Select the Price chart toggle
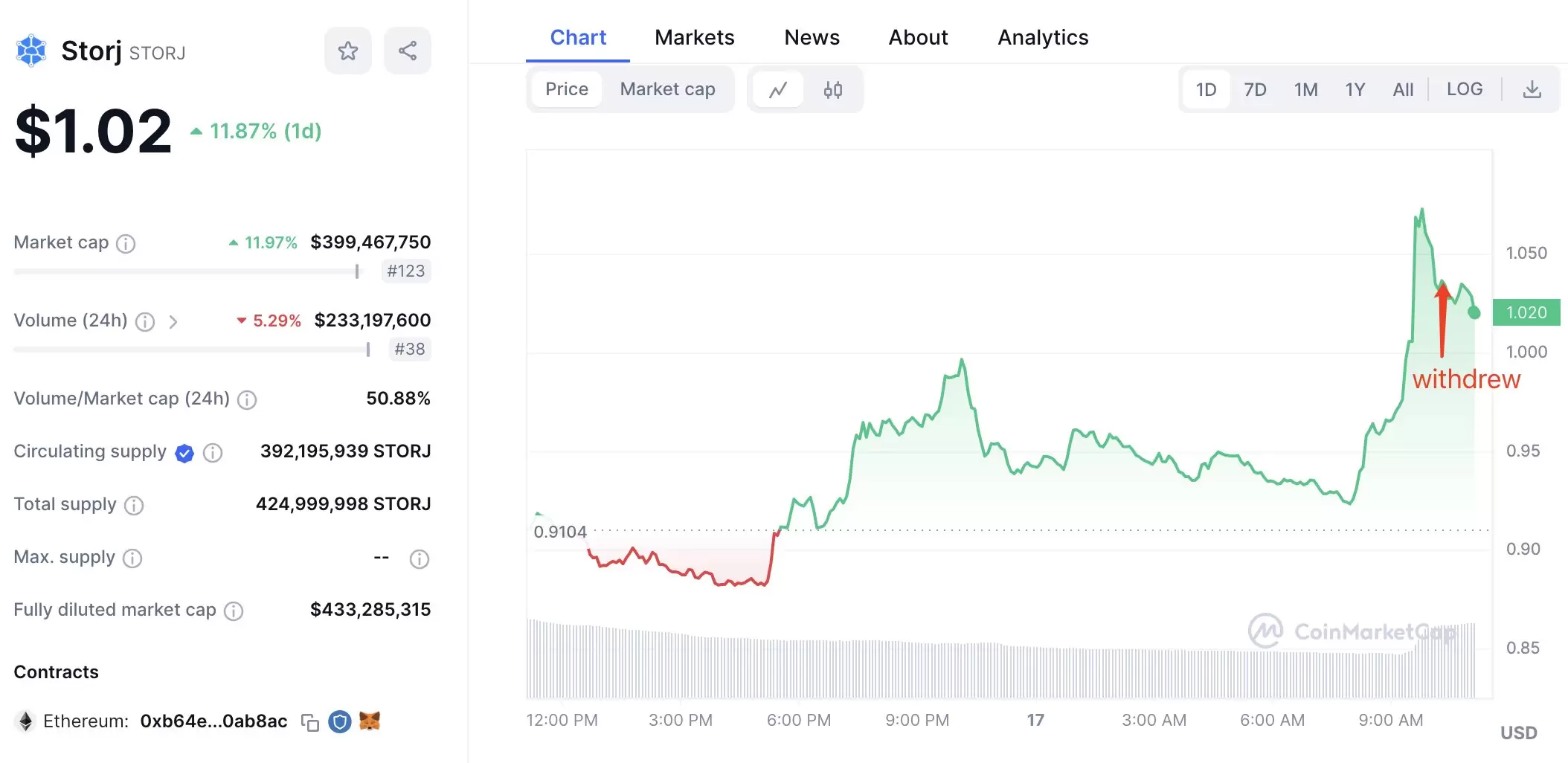The height and width of the screenshot is (763, 1568). 566,89
